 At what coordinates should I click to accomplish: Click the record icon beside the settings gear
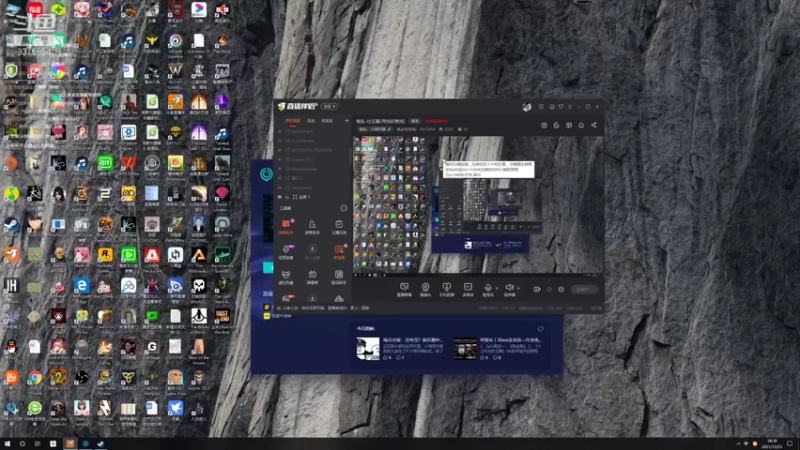click(x=550, y=289)
